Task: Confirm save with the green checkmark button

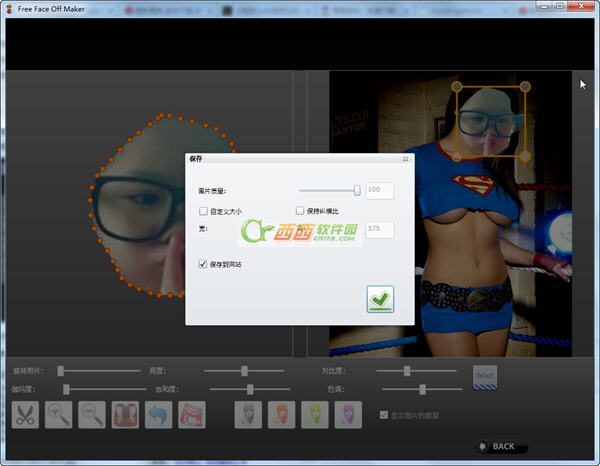Action: click(380, 299)
